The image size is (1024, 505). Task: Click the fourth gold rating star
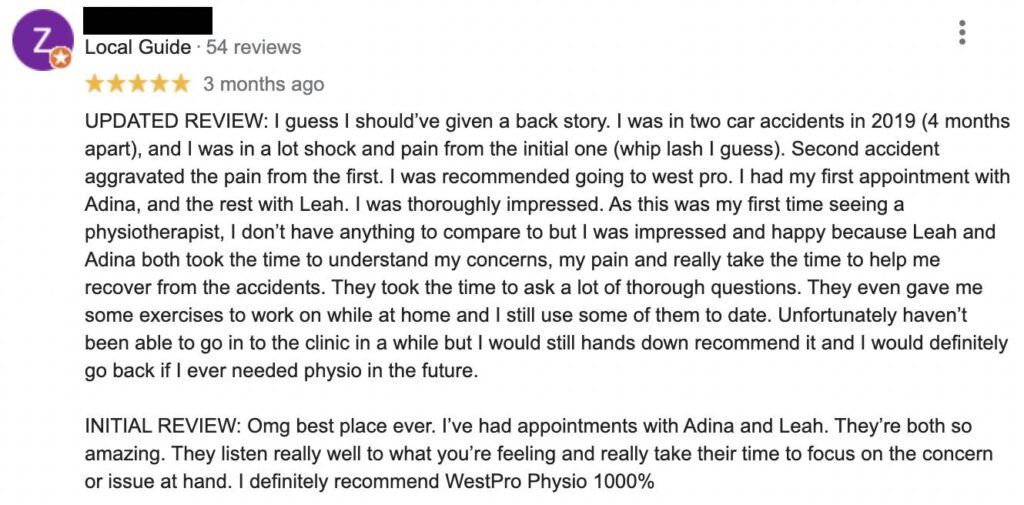click(x=159, y=84)
